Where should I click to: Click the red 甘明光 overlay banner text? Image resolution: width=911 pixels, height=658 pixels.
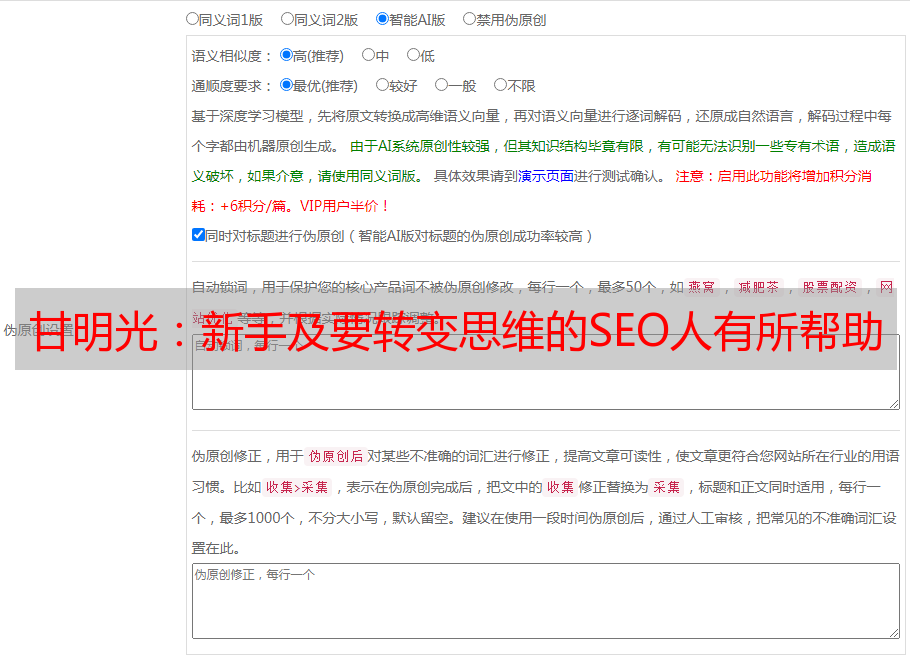pyautogui.click(x=456, y=330)
